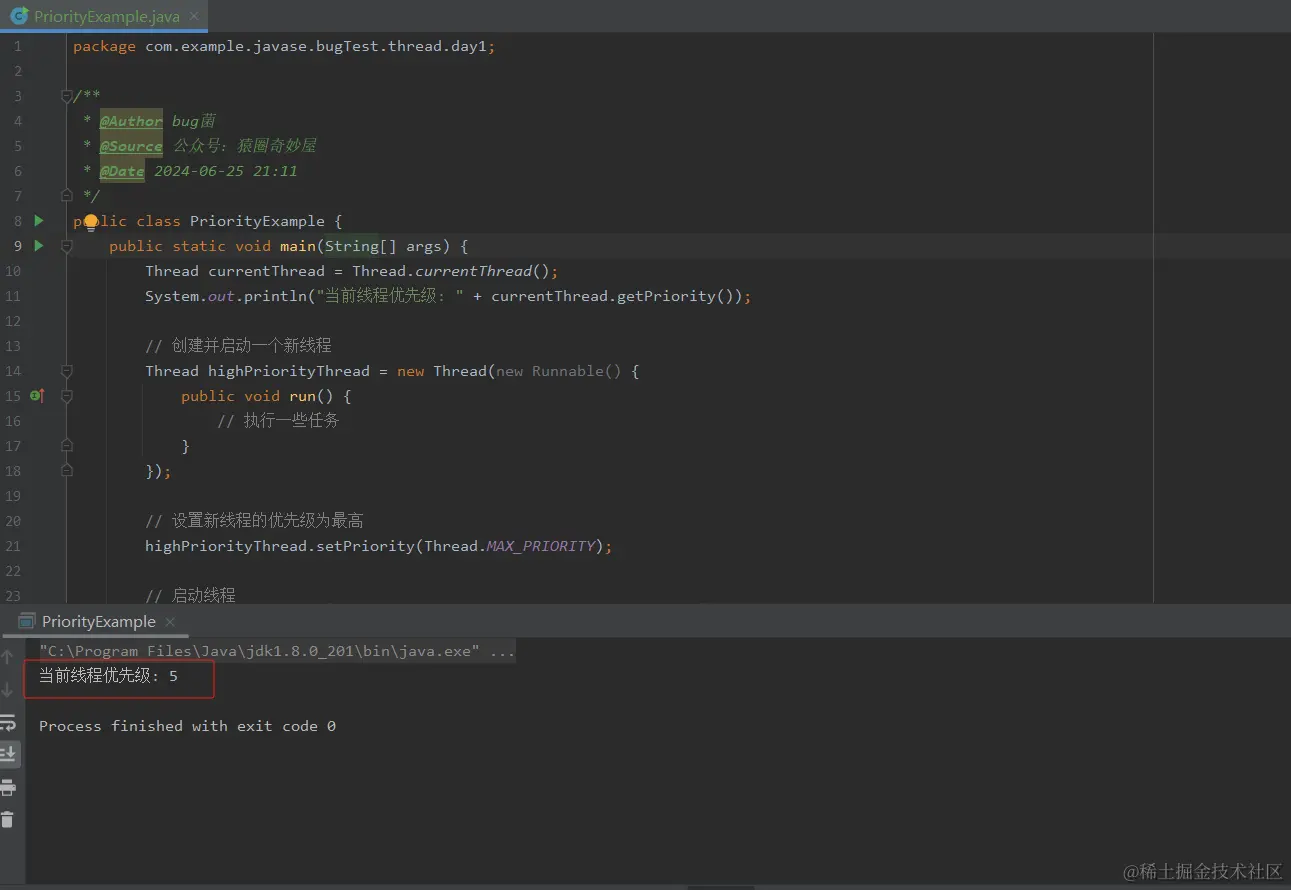Click the fold end marker at line 18
The width and height of the screenshot is (1291, 890).
click(67, 470)
